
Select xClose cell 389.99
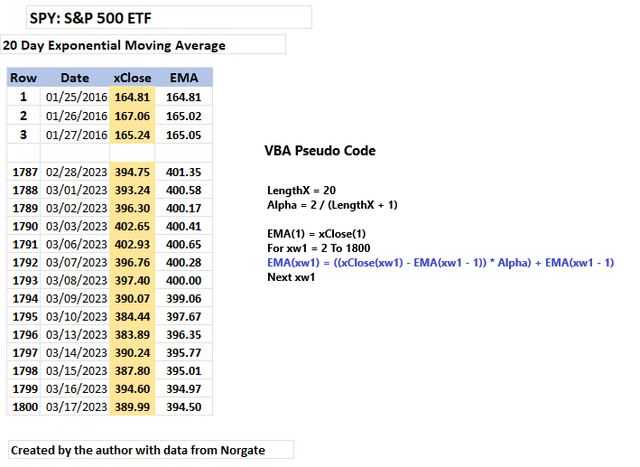pyautogui.click(x=132, y=407)
